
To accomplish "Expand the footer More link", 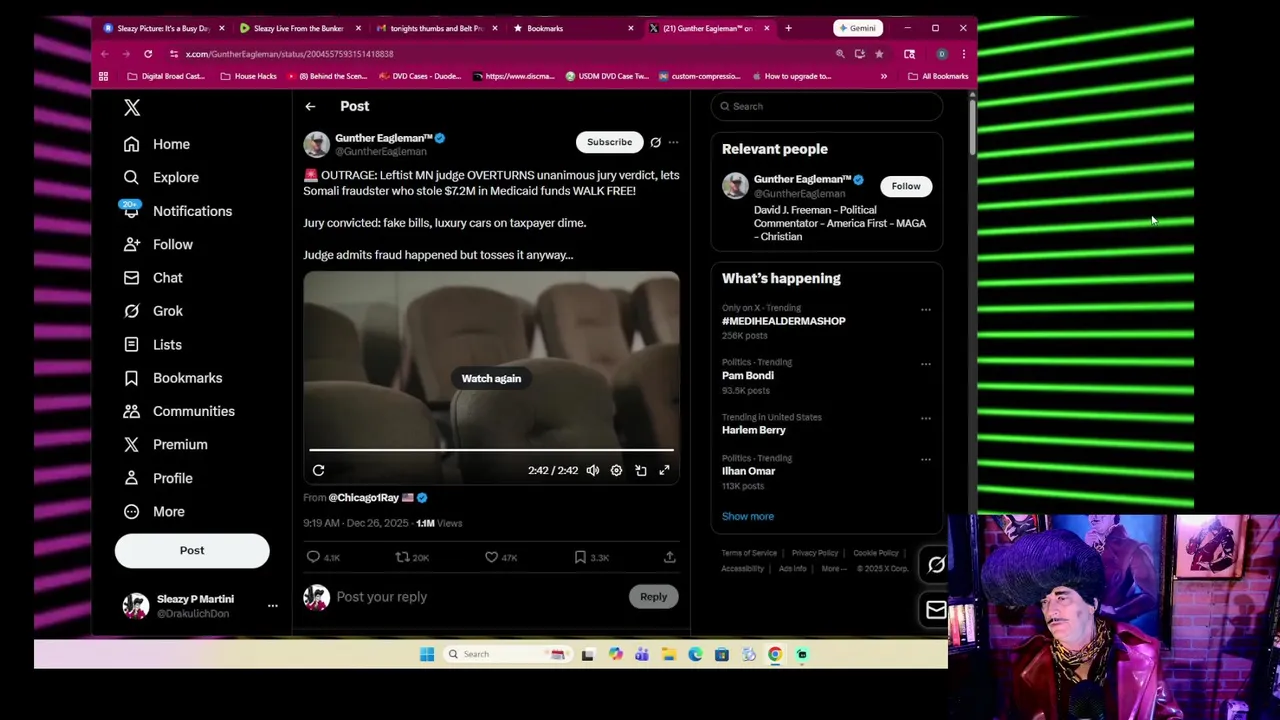I will pos(834,569).
